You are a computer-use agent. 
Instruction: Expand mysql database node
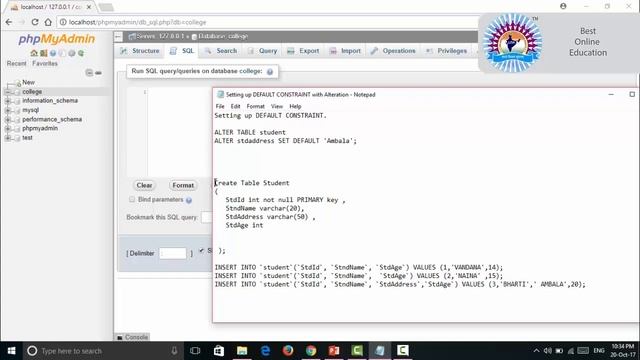(x=7, y=110)
